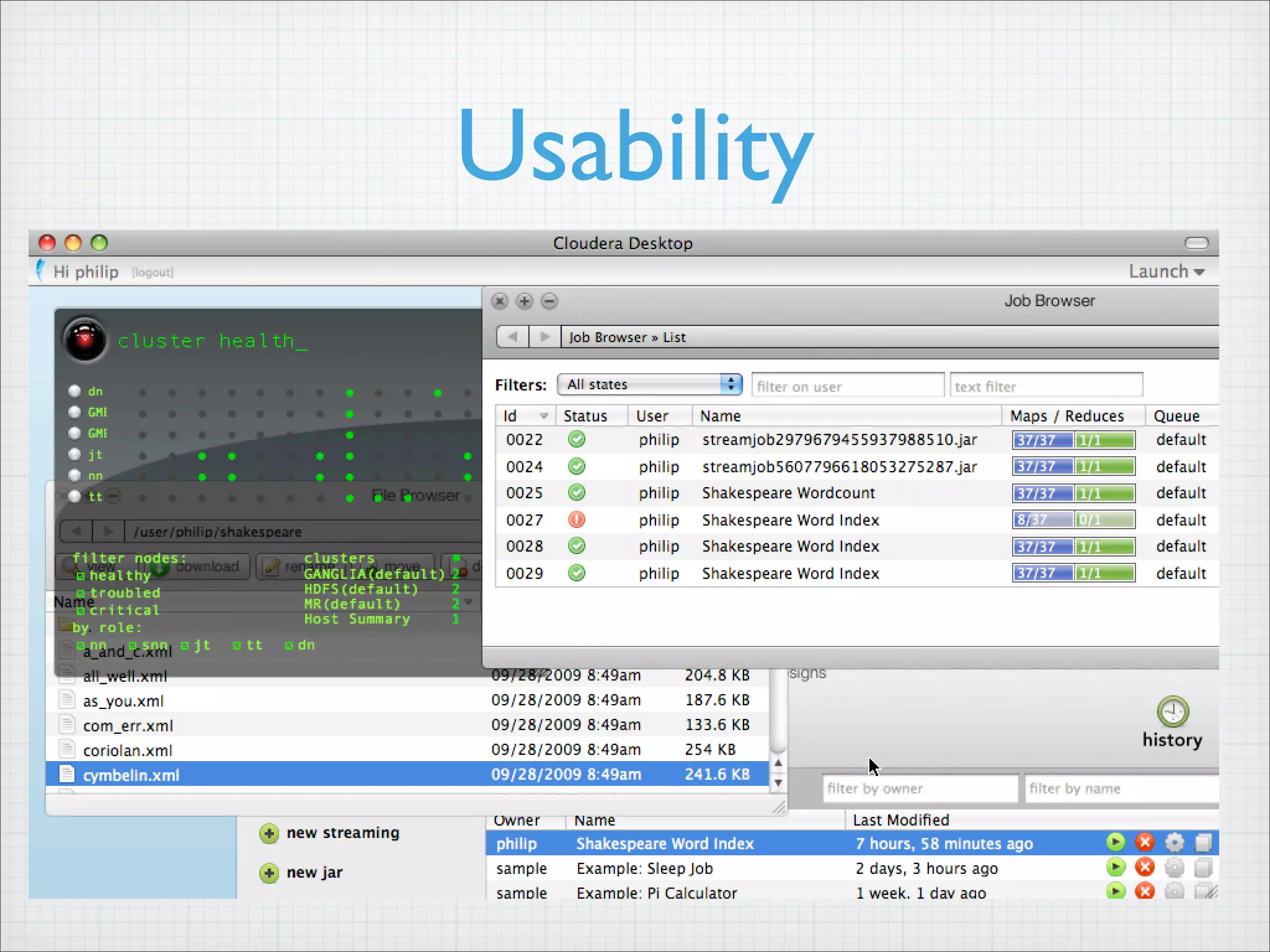Select the dn radio in cluster health
This screenshot has width=1270, height=952.
pyautogui.click(x=74, y=391)
